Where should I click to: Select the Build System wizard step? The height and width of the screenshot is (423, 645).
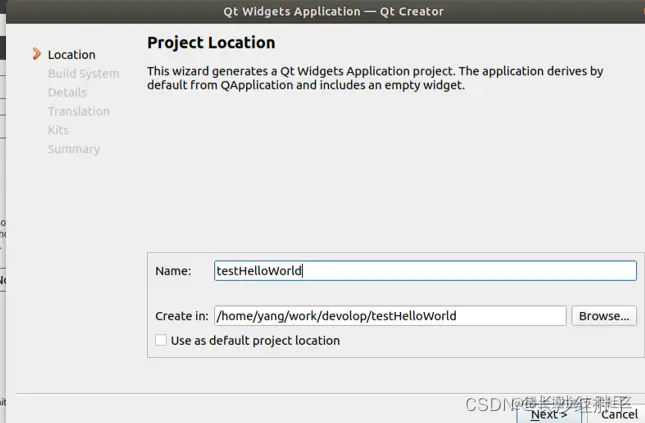[x=84, y=74]
